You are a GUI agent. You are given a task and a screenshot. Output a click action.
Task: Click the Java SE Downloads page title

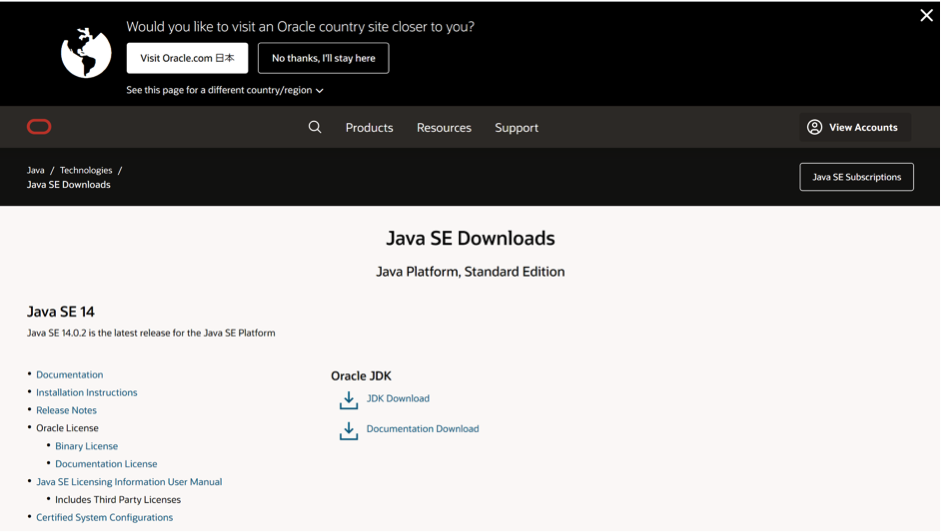(x=470, y=238)
